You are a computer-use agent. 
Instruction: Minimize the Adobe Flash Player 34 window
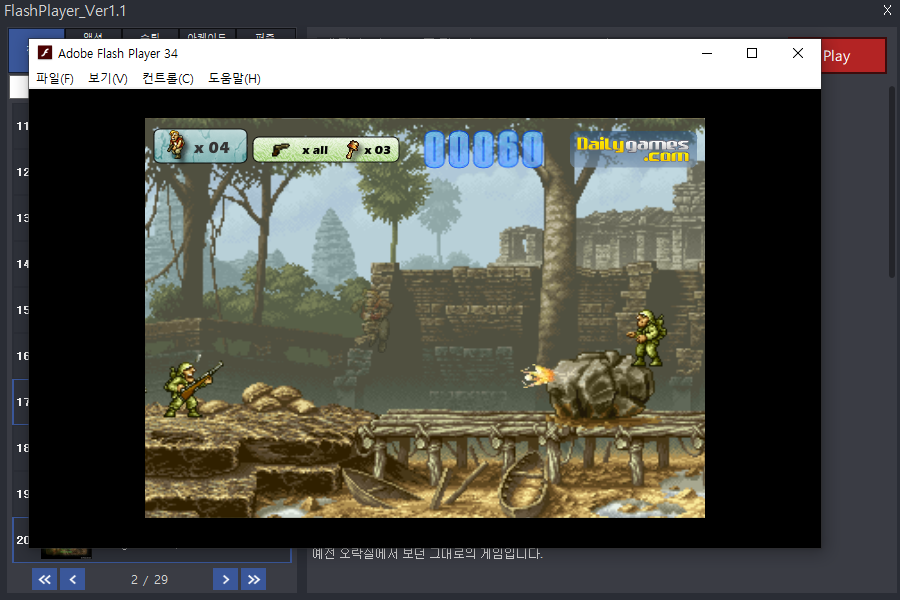(707, 53)
